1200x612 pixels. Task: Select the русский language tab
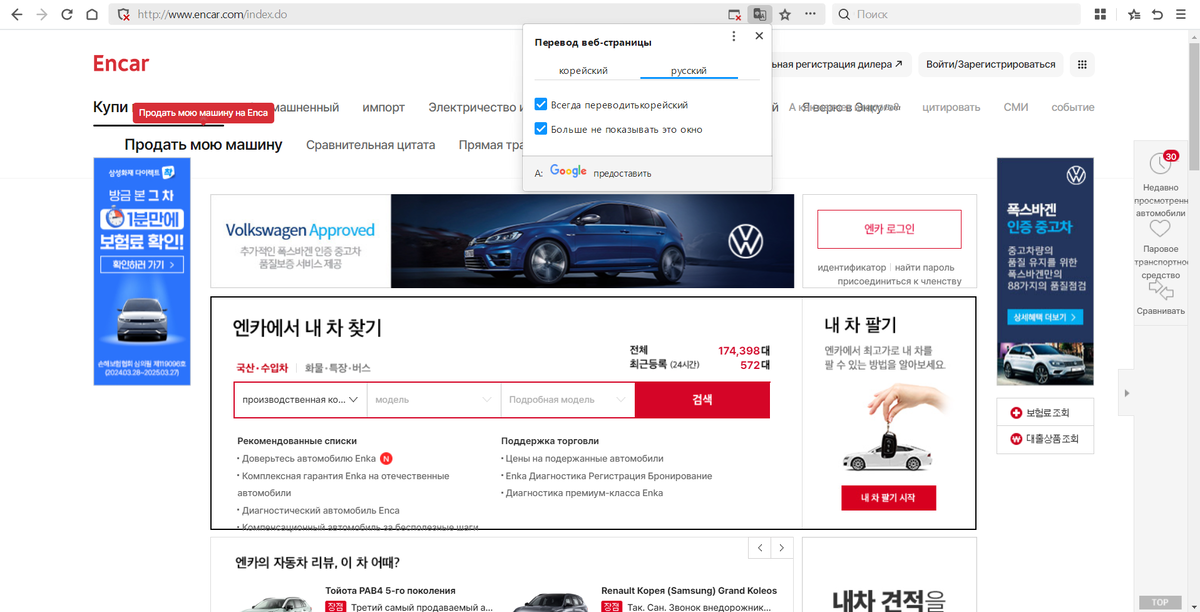pos(689,71)
